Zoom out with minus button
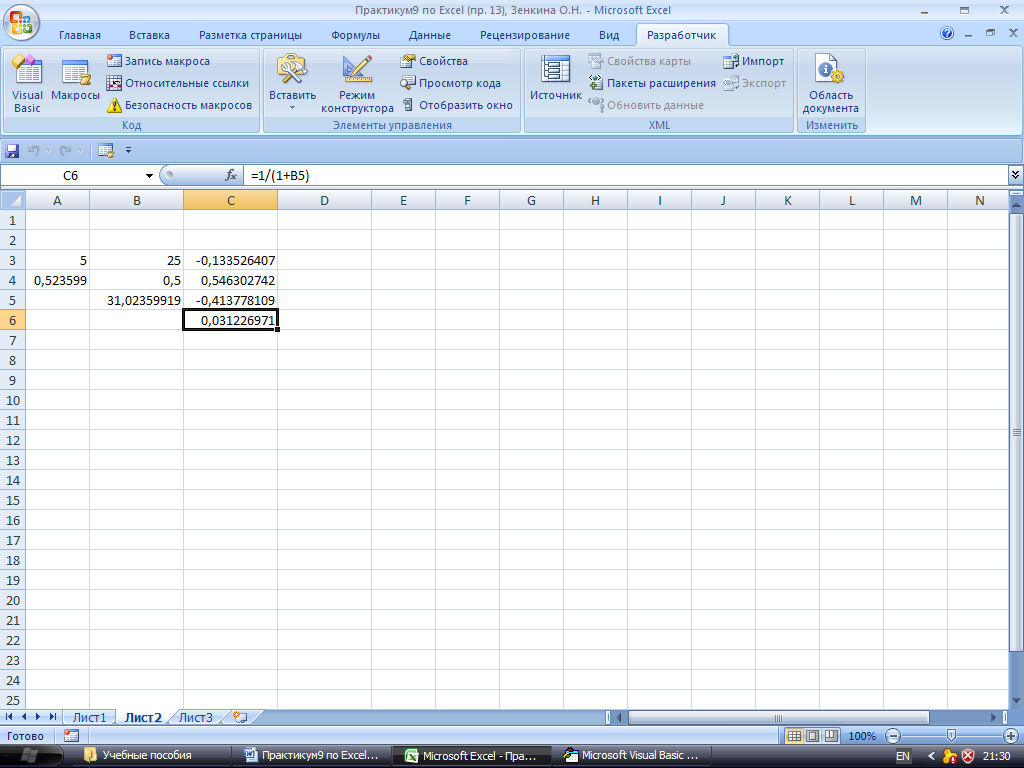This screenshot has width=1024, height=768. pos(893,736)
